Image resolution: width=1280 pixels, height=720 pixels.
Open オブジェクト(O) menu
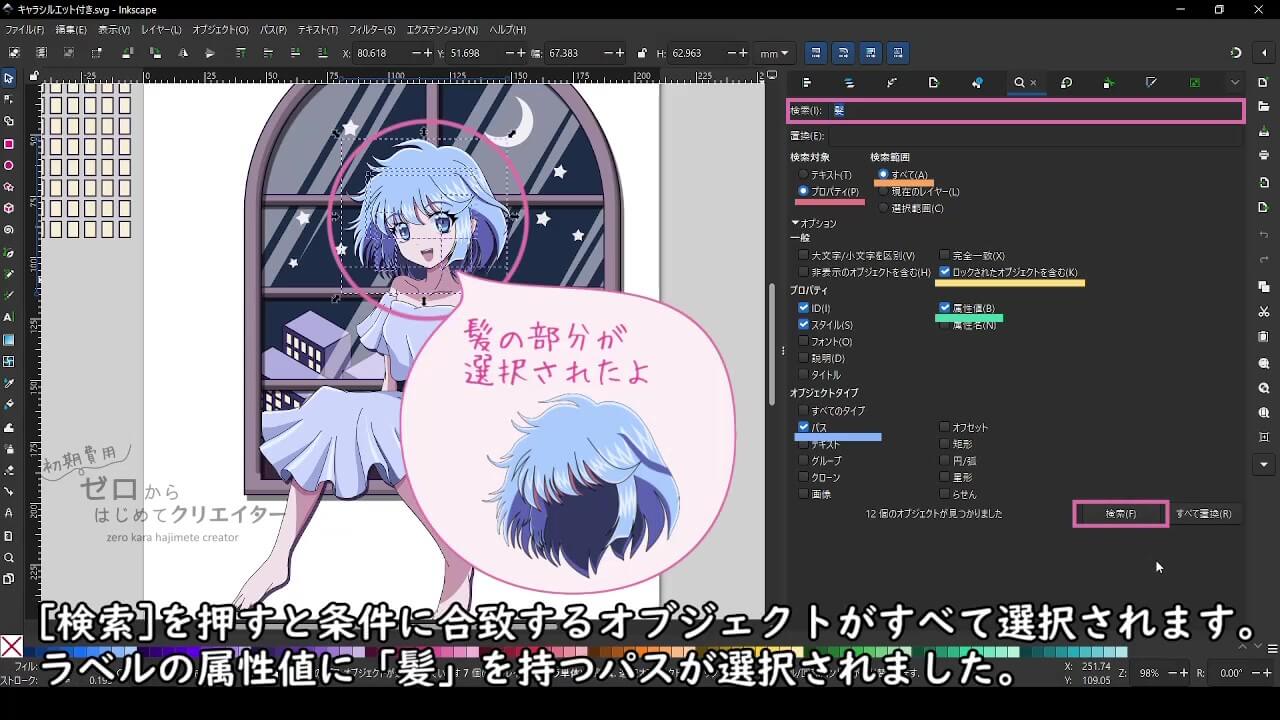[x=220, y=30]
